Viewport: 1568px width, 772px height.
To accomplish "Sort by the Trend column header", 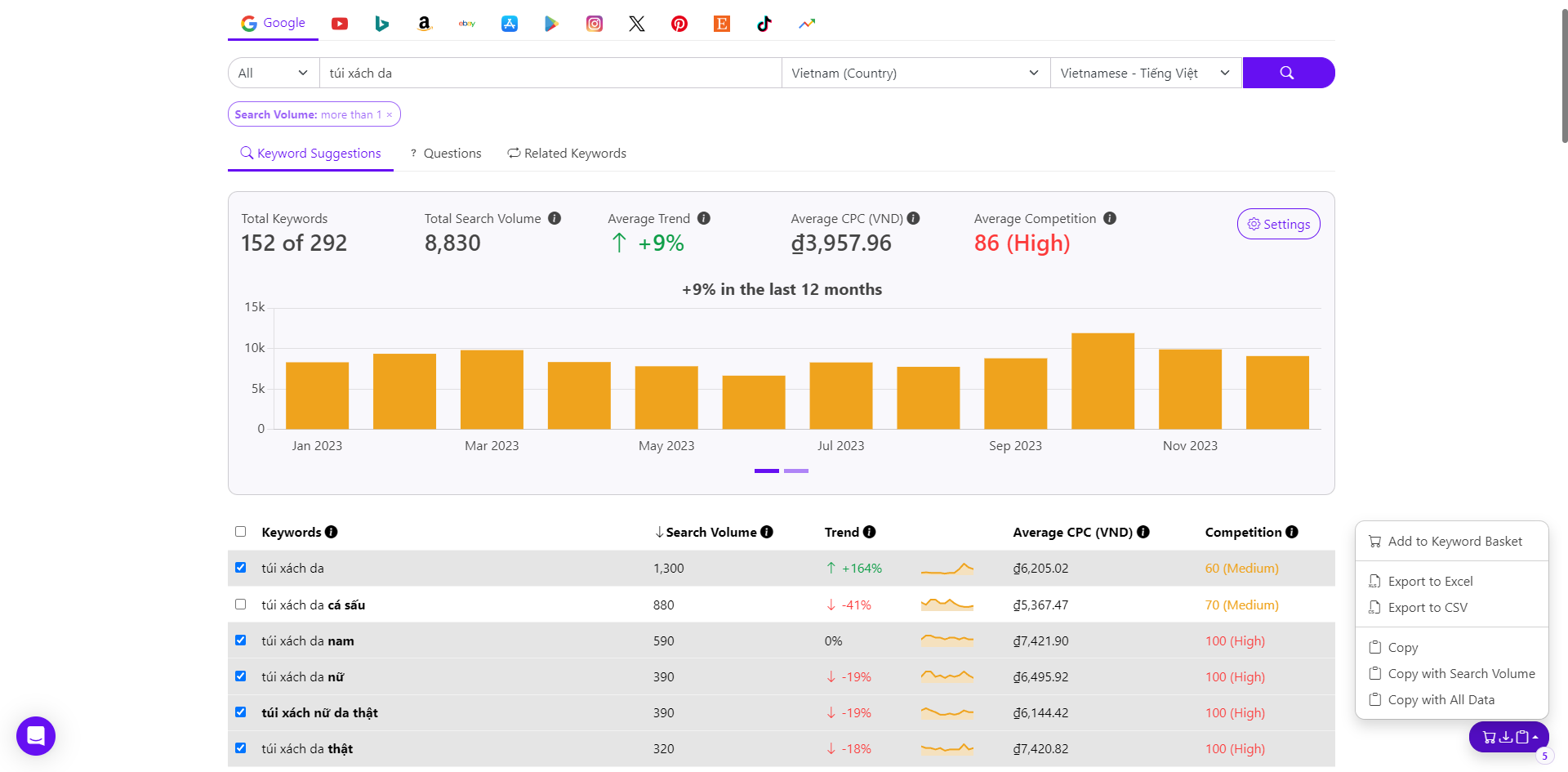I will (x=842, y=532).
